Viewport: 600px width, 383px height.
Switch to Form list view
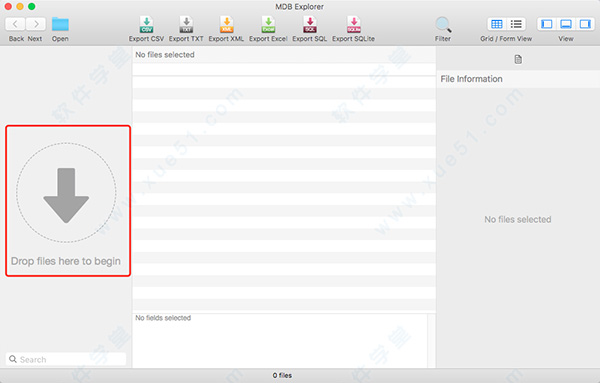[516, 24]
